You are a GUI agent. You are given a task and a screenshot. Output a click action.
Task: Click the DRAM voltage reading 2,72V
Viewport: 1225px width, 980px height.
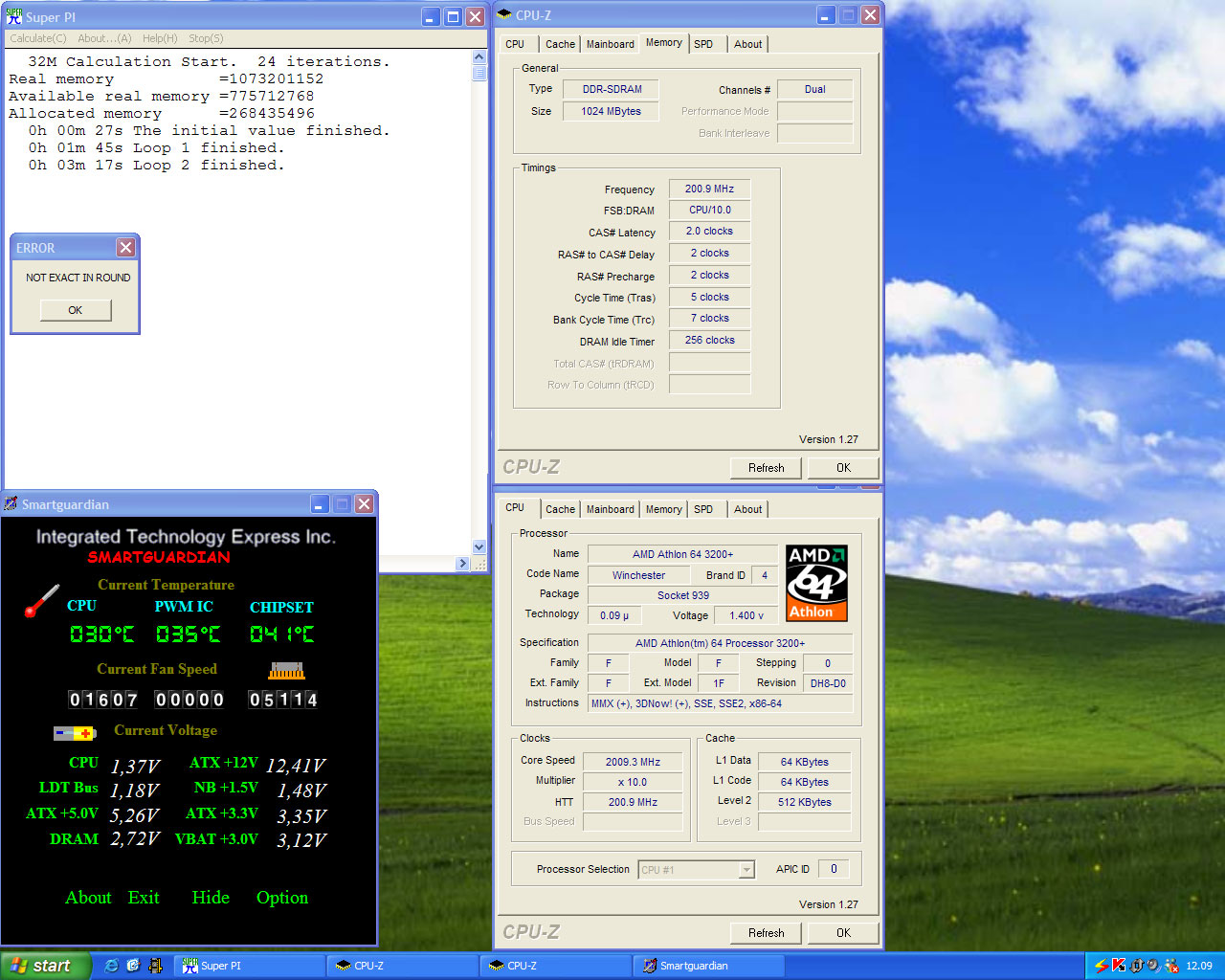(x=135, y=840)
